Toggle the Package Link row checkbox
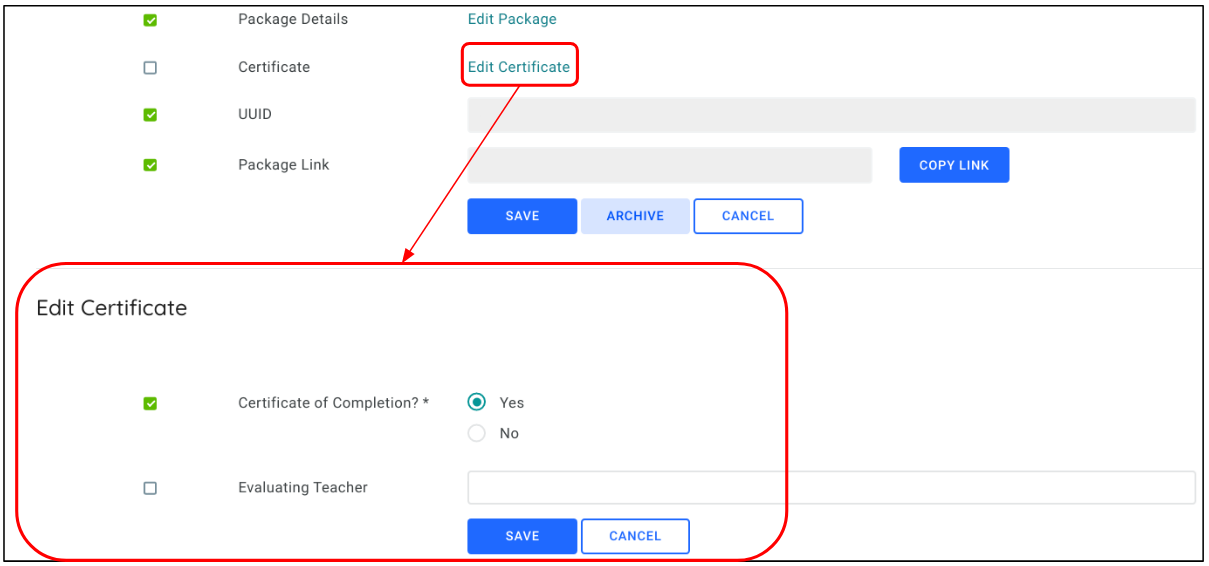The height and width of the screenshot is (566, 1209). (x=150, y=165)
